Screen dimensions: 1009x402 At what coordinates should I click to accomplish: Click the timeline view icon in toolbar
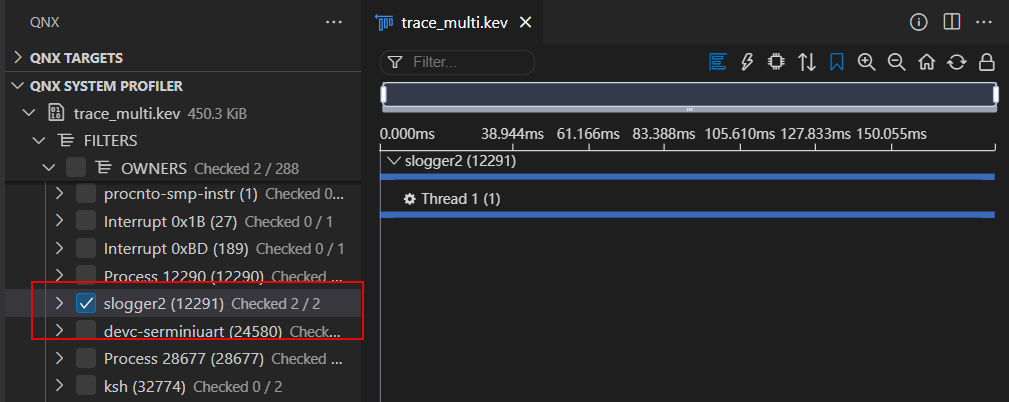[x=717, y=62]
